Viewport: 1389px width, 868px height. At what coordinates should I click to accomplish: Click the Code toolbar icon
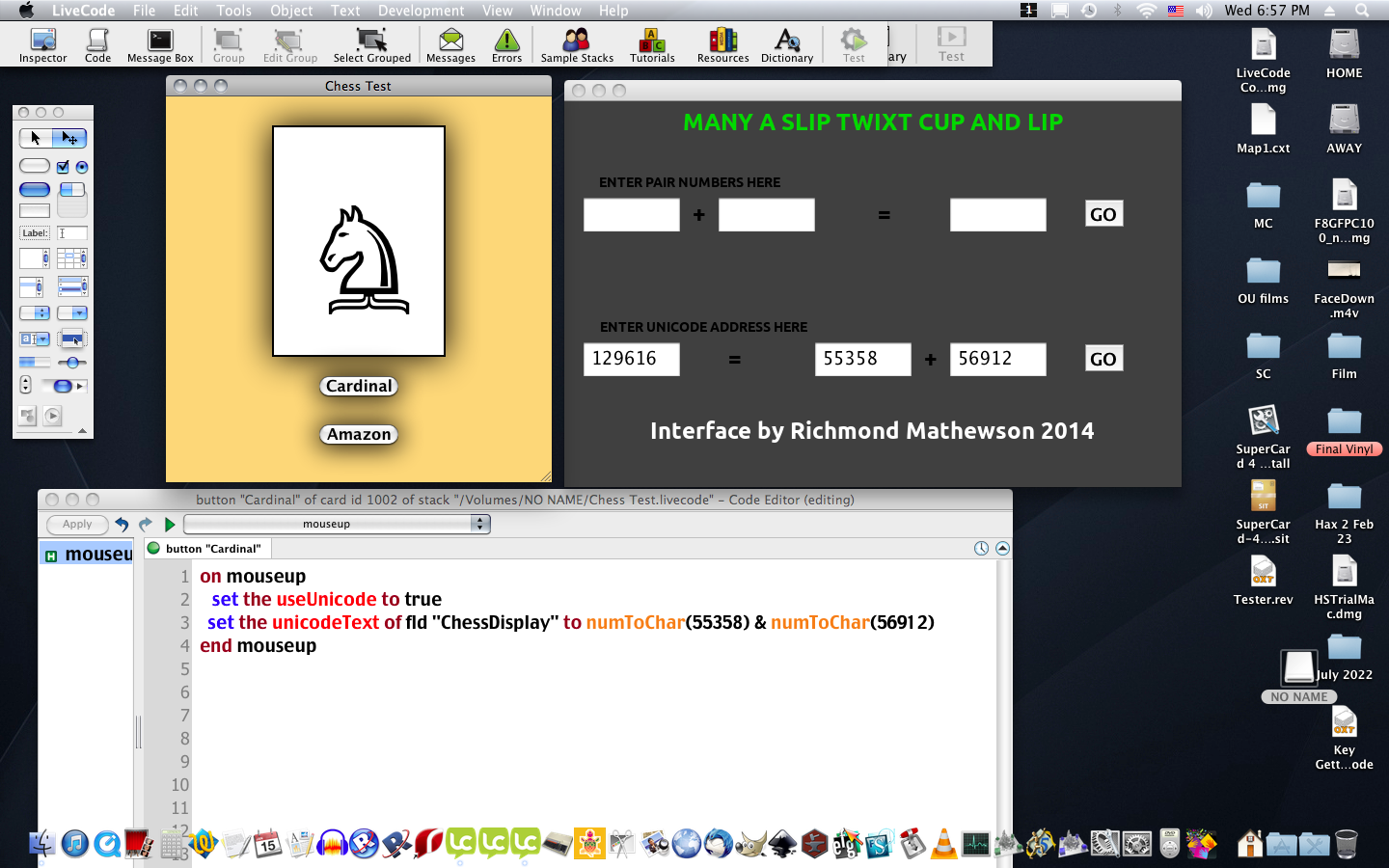click(97, 45)
